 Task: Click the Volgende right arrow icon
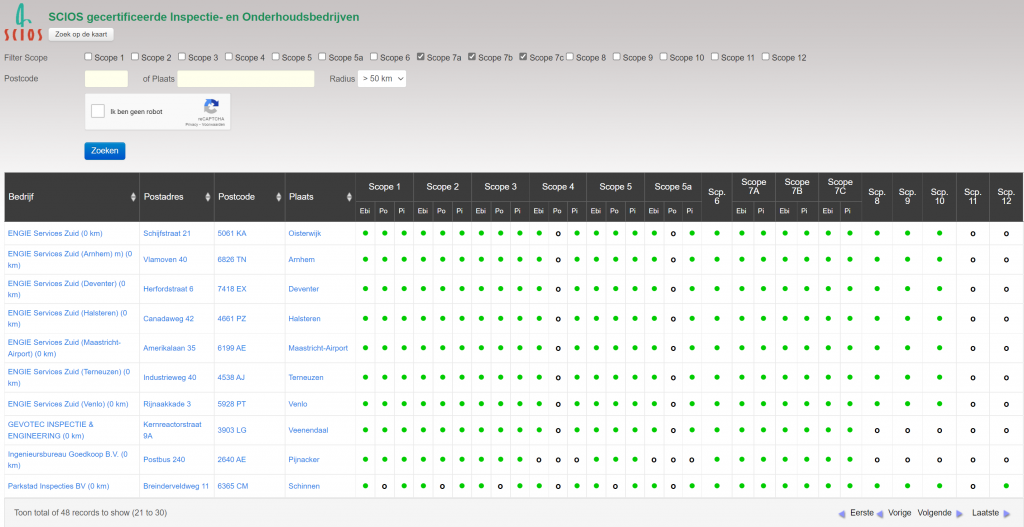[959, 513]
